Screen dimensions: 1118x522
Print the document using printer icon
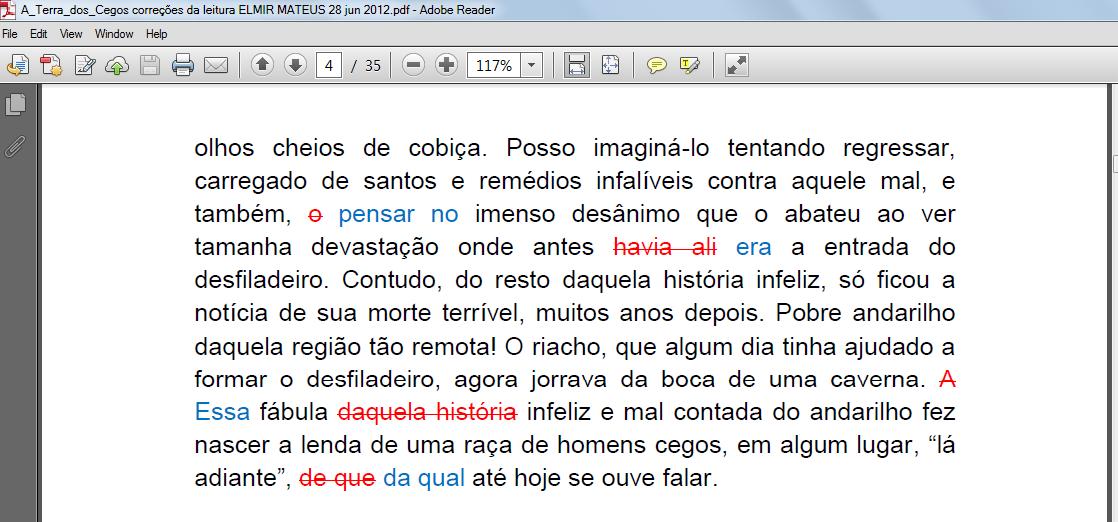pos(183,66)
